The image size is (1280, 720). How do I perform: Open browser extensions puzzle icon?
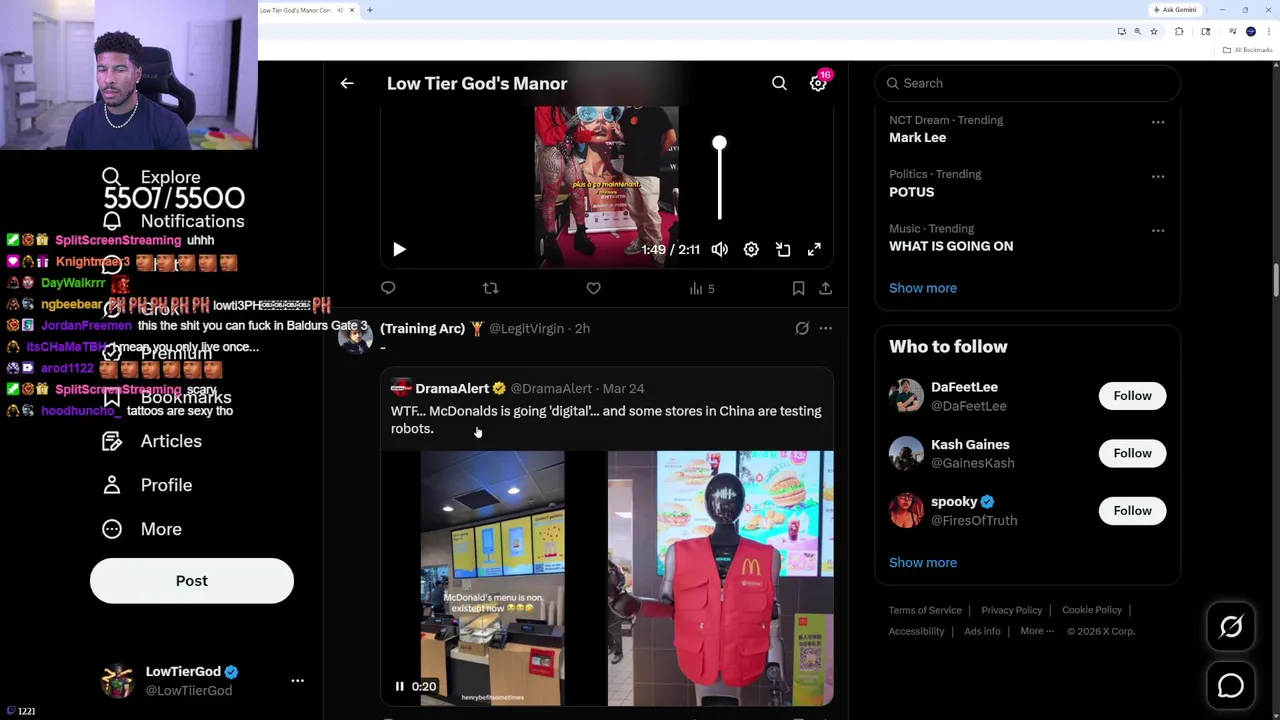(x=1179, y=32)
